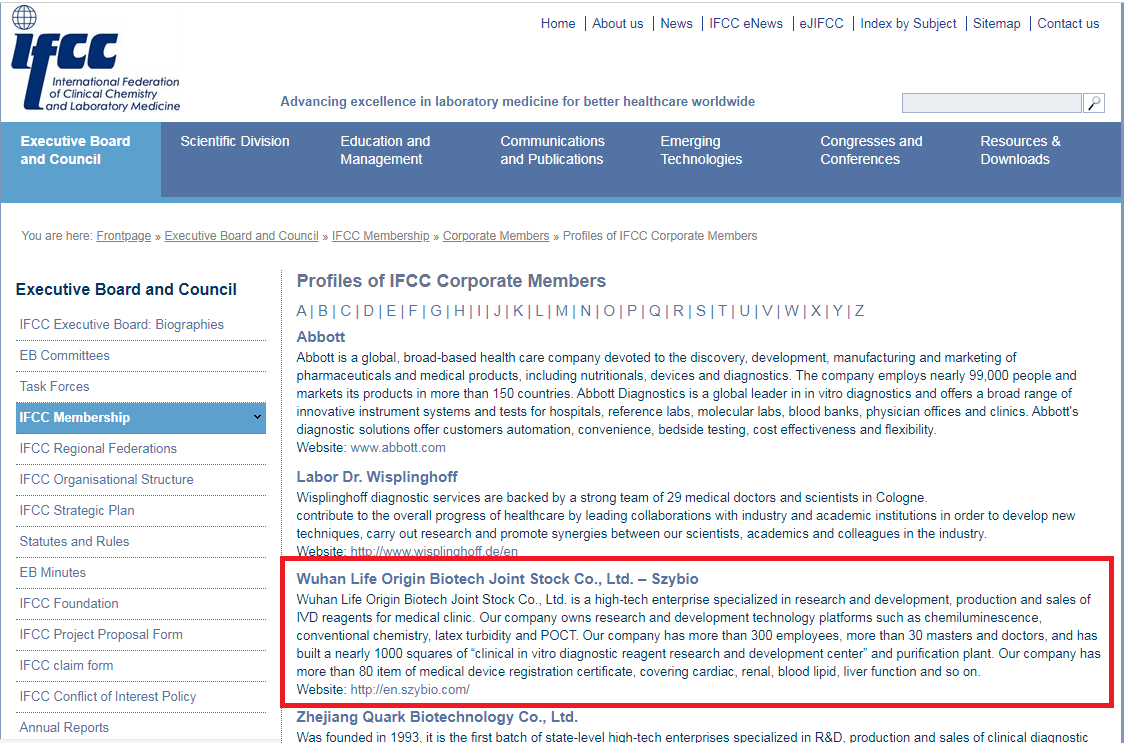1124x743 pixels.
Task: Open the Scientific Division menu
Action: (235, 142)
